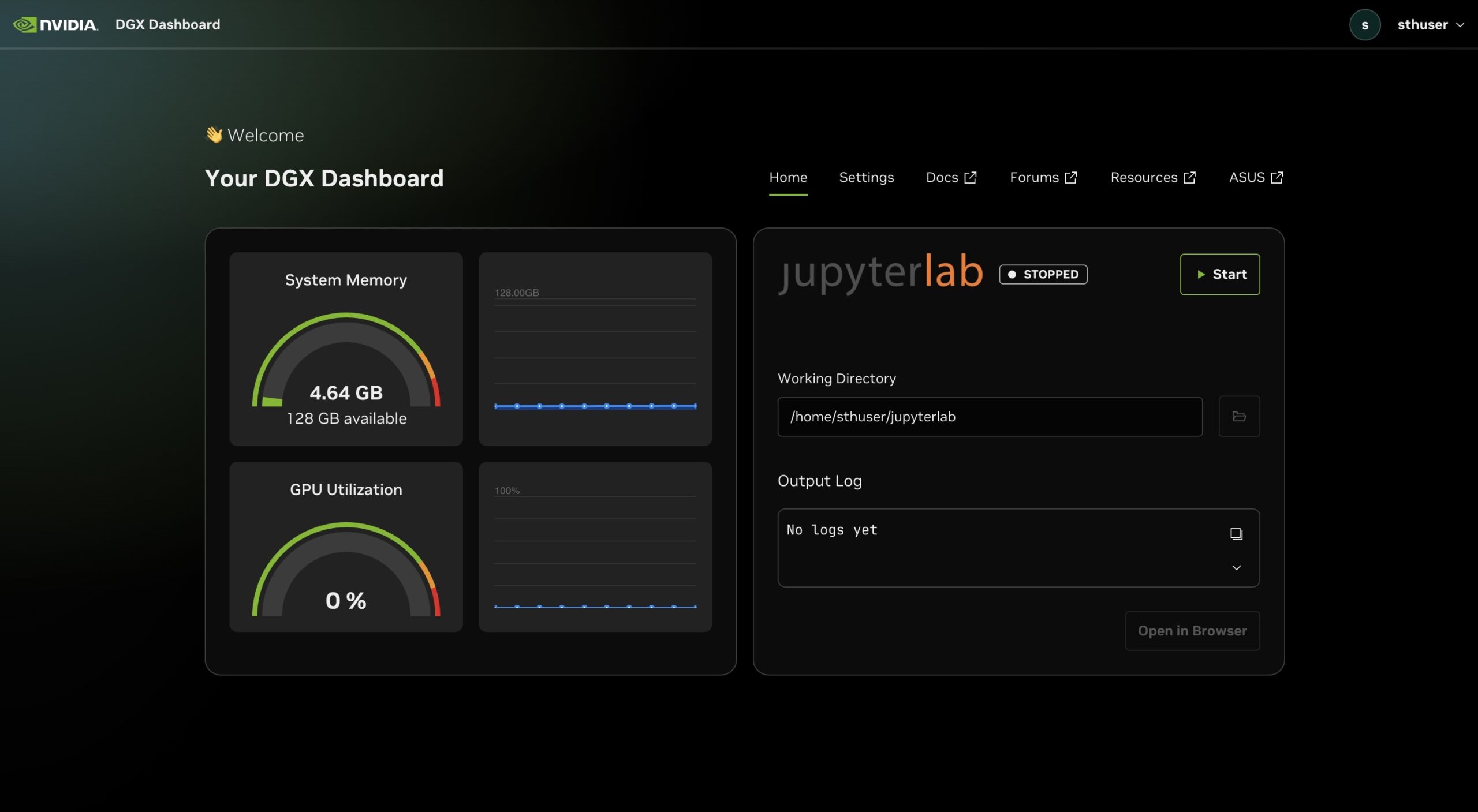Click the STOPPED status badge
The height and width of the screenshot is (812, 1478).
click(x=1043, y=274)
